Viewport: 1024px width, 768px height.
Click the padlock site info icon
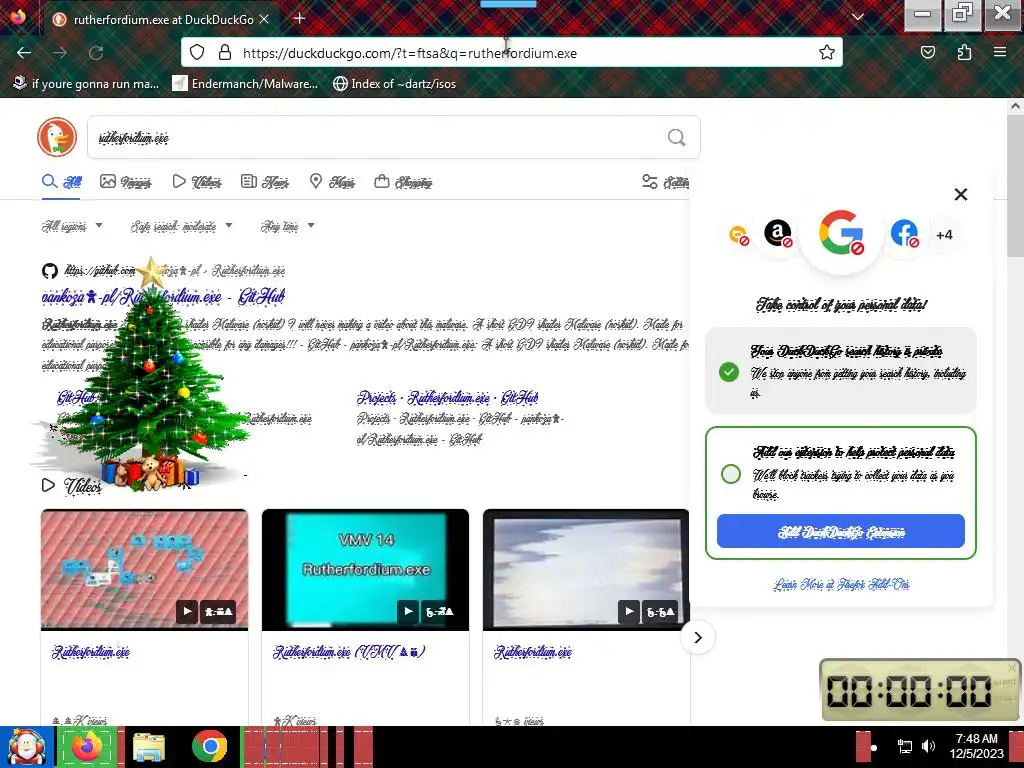(225, 53)
